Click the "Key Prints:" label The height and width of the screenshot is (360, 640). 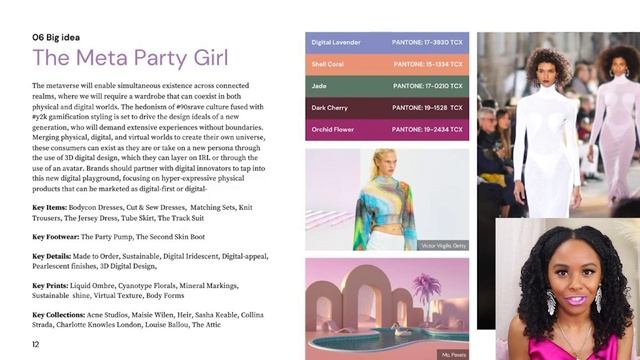point(50,286)
